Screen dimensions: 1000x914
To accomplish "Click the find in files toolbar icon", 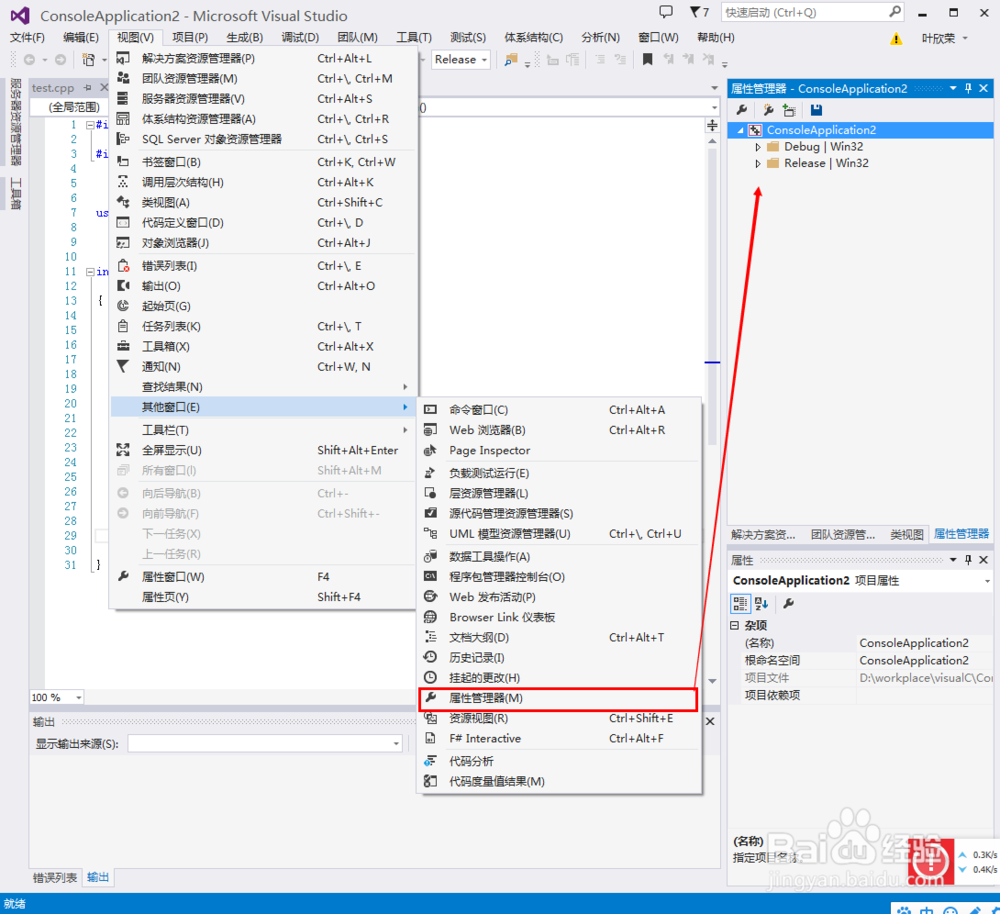I will pos(510,60).
